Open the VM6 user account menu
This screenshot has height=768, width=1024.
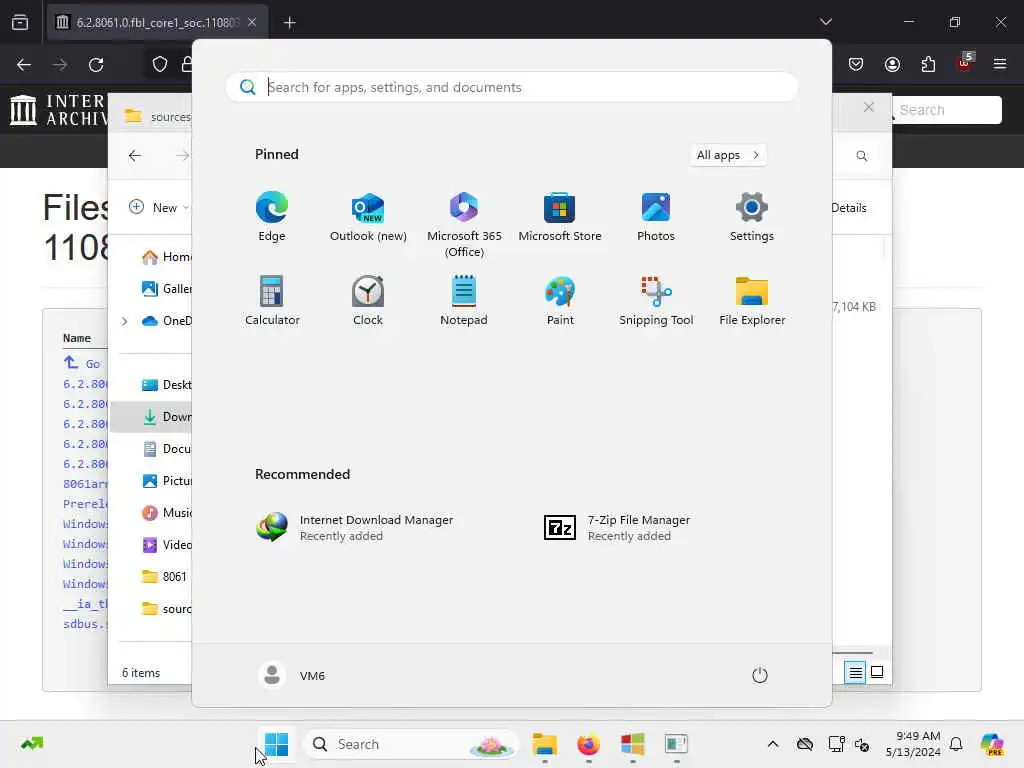click(x=292, y=675)
